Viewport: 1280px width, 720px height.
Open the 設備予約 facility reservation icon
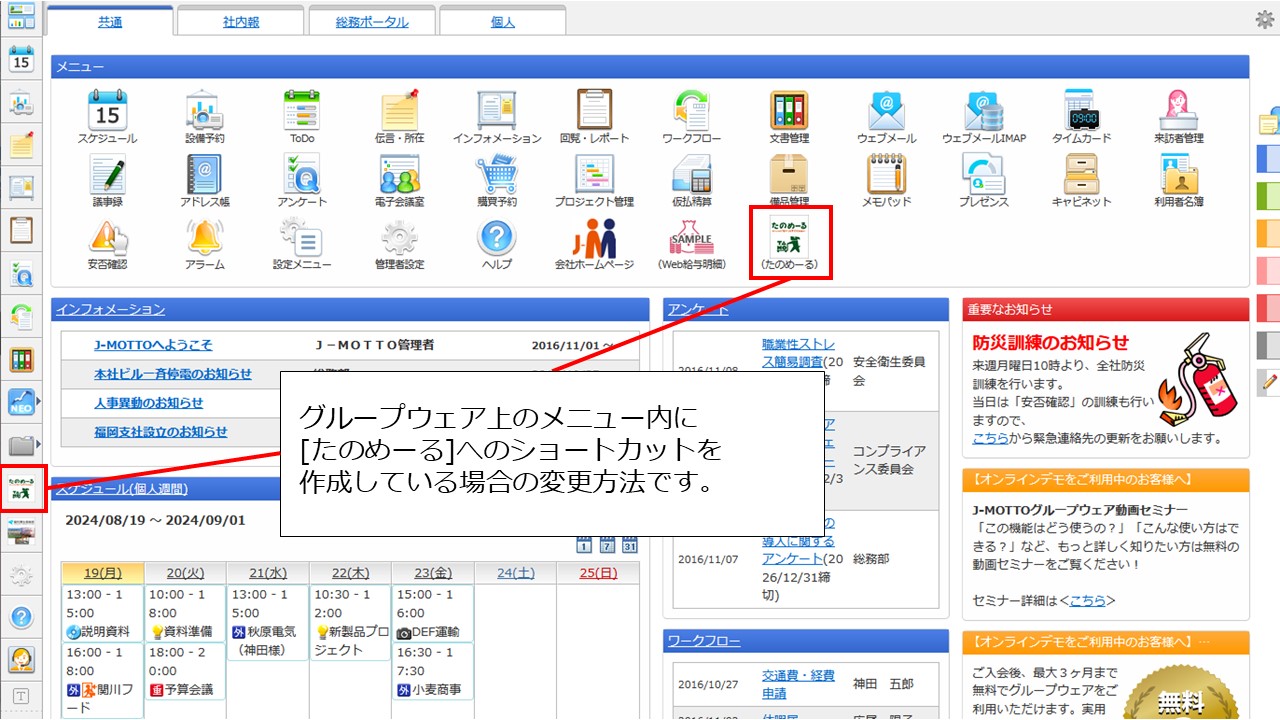[204, 112]
